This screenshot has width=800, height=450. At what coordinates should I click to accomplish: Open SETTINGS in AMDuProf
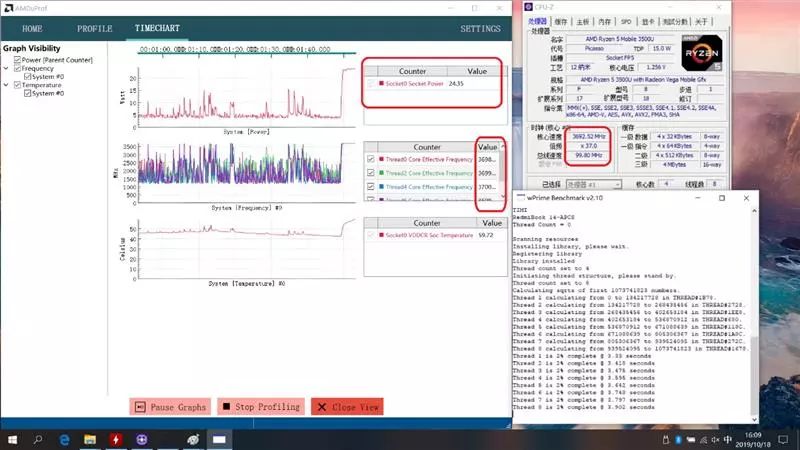click(480, 29)
